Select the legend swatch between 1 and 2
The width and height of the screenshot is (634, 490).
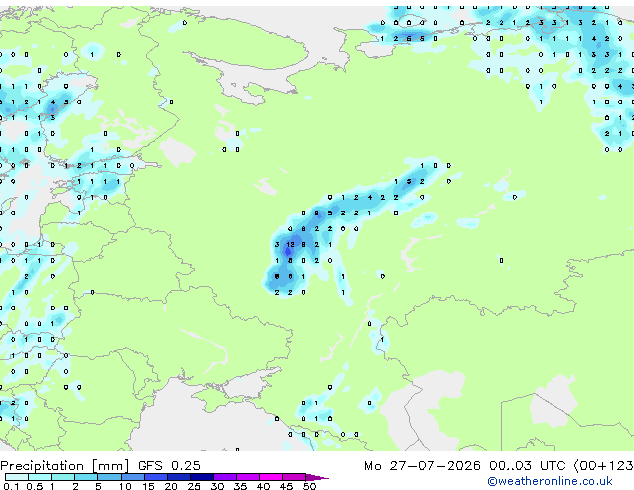pos(63,477)
